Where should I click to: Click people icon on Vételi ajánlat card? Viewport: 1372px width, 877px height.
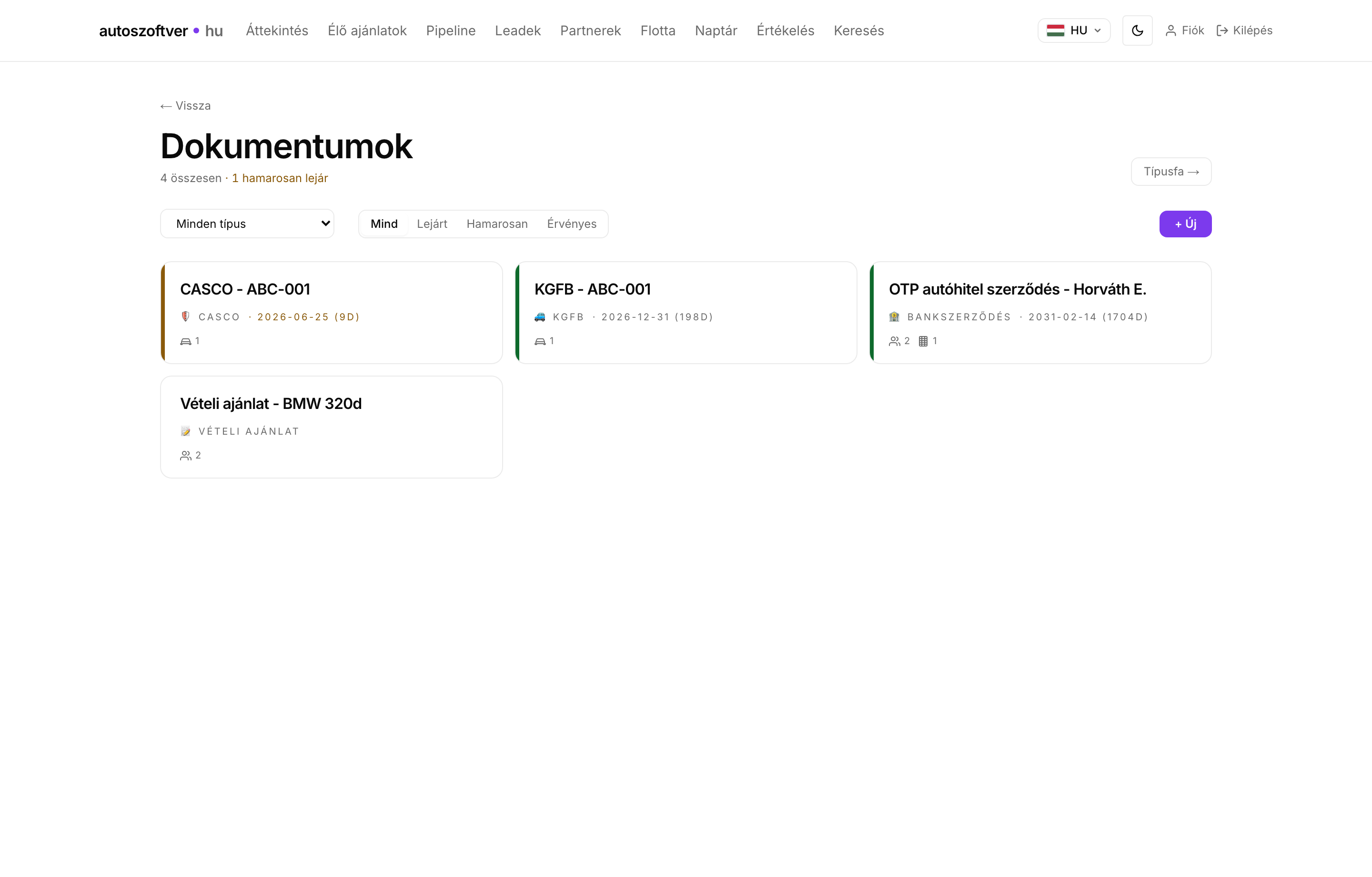[x=186, y=455]
